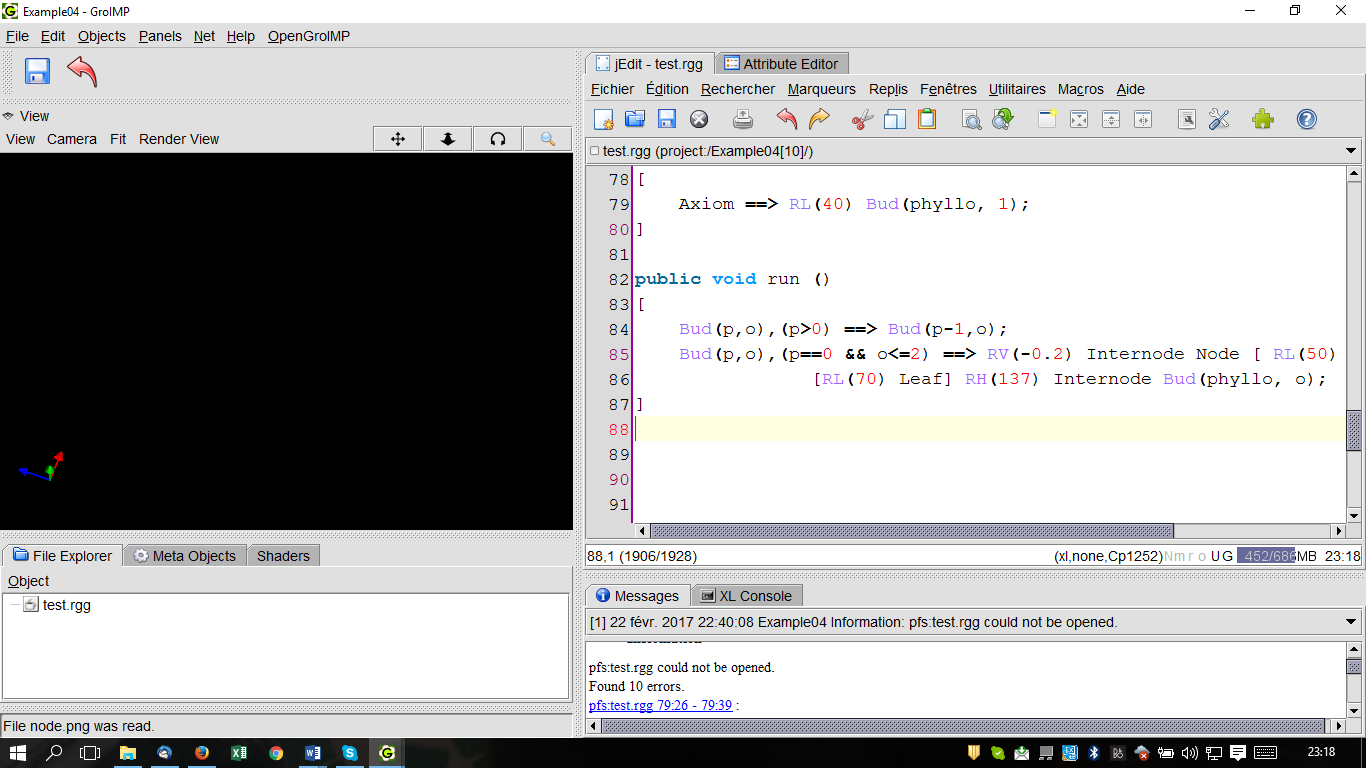Select the Move view tool button

point(398,139)
